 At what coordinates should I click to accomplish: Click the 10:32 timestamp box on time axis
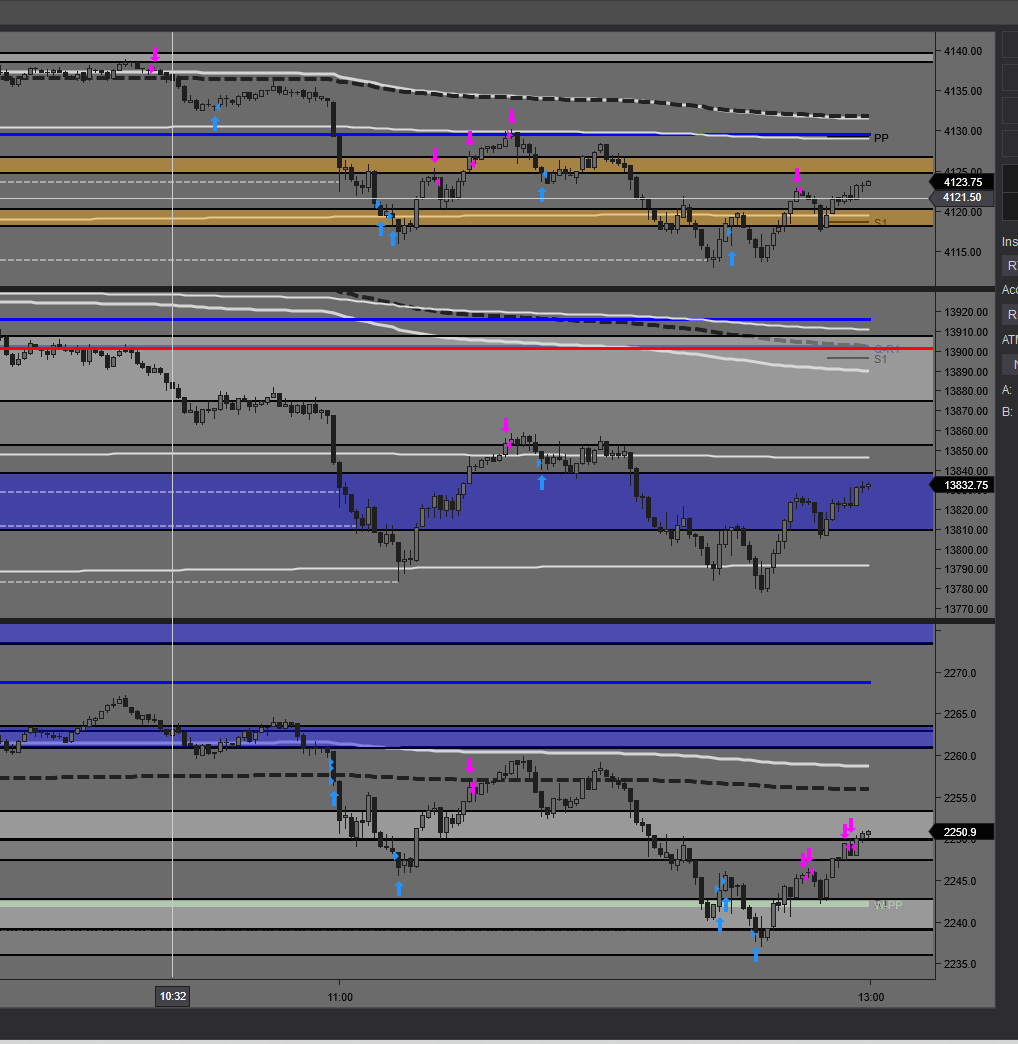[x=170, y=996]
